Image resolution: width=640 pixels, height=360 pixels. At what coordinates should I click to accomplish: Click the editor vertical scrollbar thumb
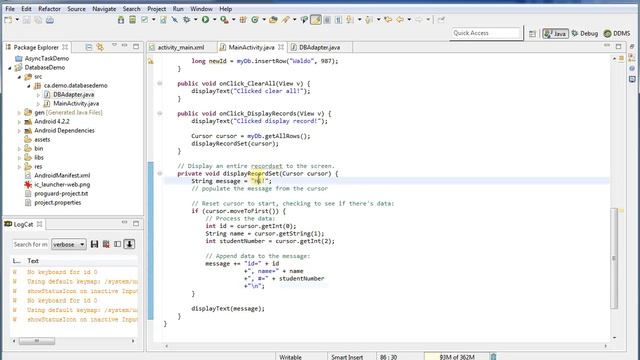pos(613,258)
